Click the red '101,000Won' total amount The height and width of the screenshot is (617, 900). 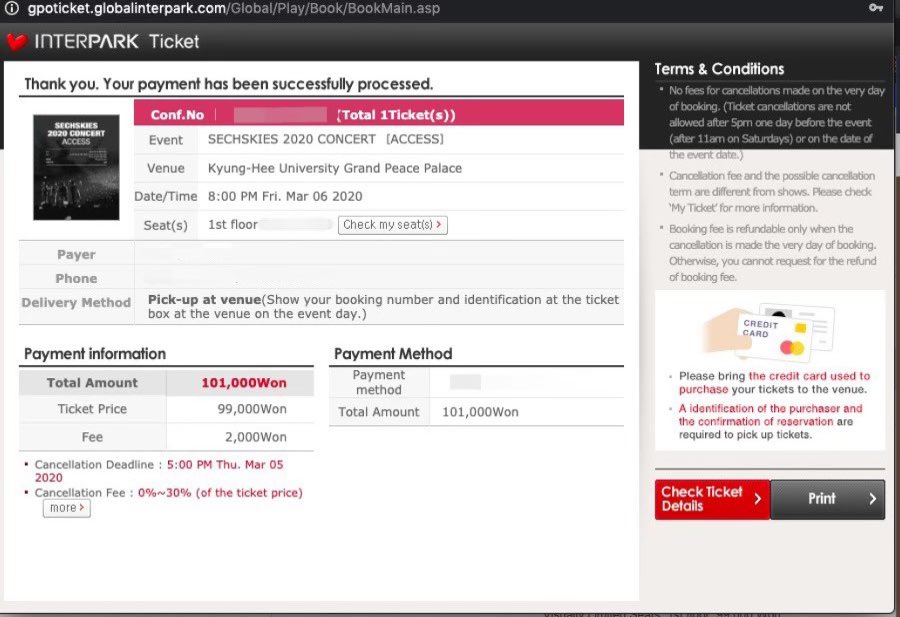coord(244,383)
